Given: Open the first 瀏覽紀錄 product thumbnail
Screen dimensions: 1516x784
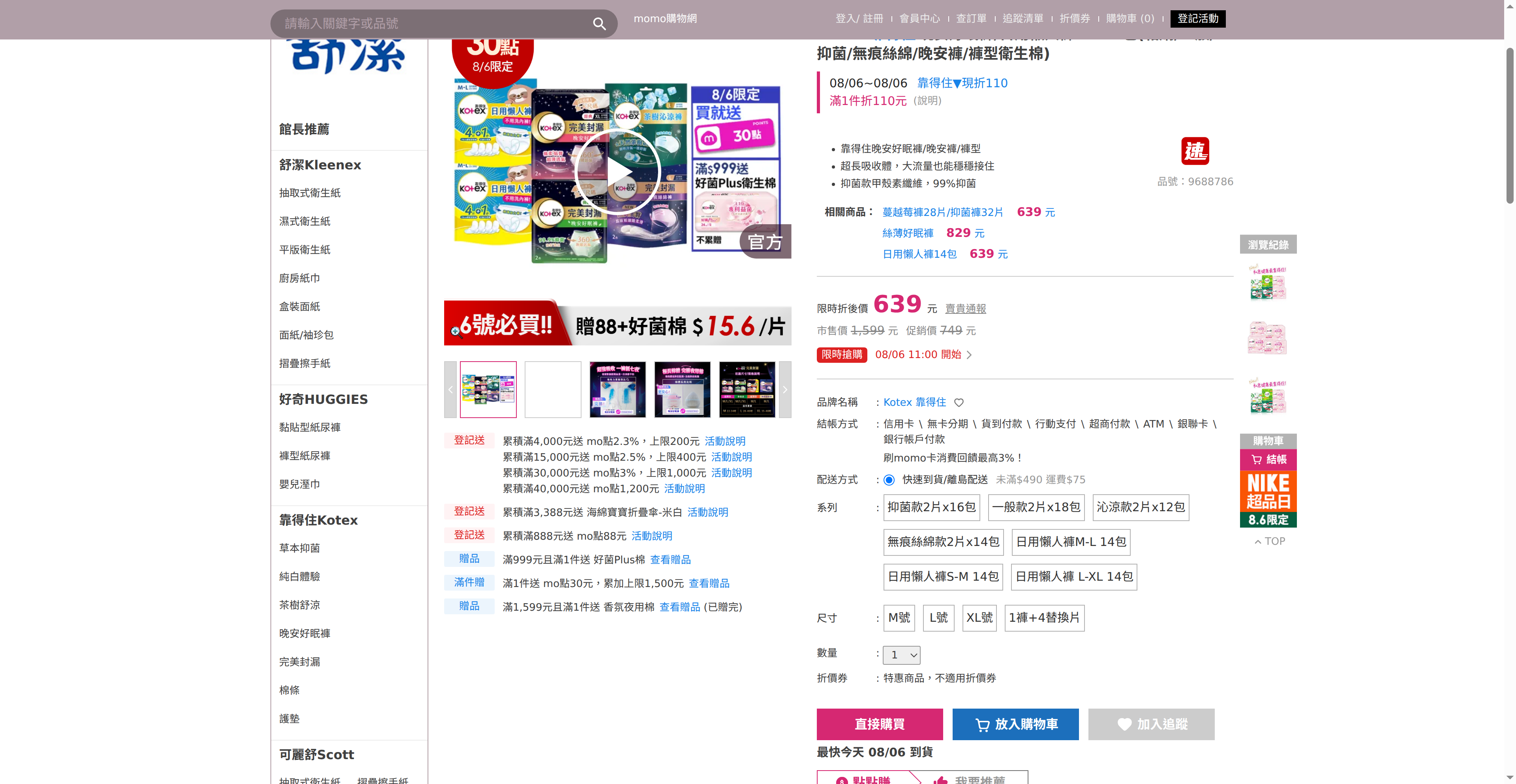Looking at the screenshot, I should [1268, 283].
